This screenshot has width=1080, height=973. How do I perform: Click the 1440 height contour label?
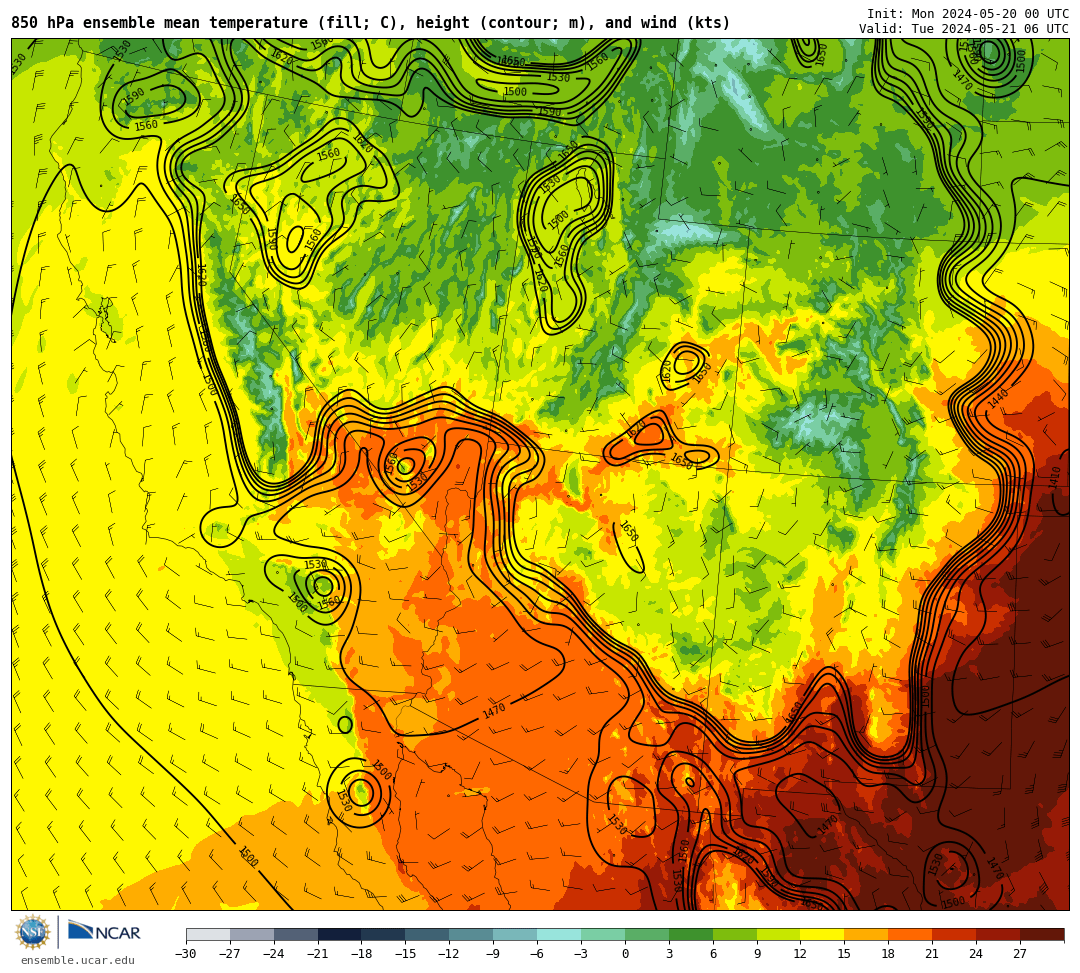coord(998,399)
